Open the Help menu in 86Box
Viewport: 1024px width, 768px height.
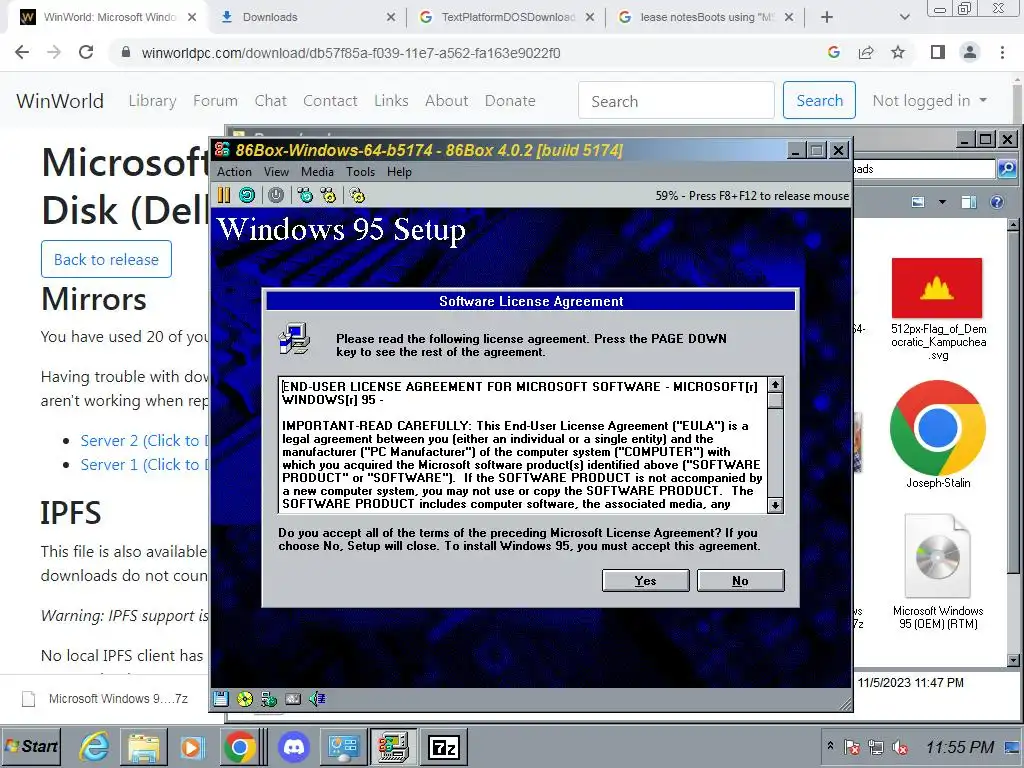tap(399, 172)
